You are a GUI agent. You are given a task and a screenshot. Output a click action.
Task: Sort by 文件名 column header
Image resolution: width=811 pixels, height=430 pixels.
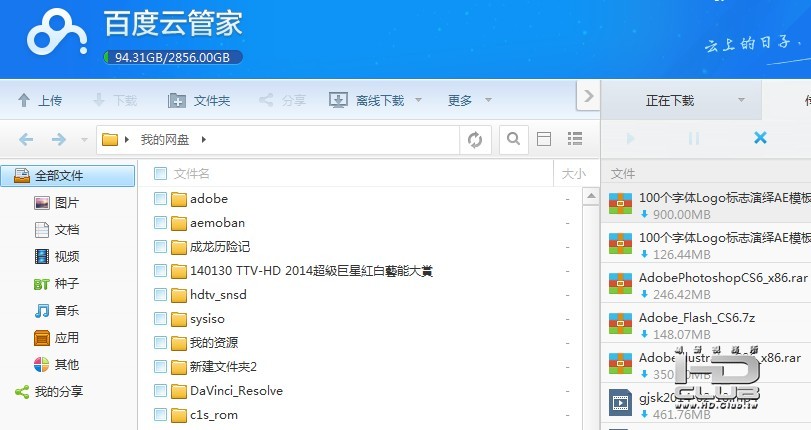(192, 173)
